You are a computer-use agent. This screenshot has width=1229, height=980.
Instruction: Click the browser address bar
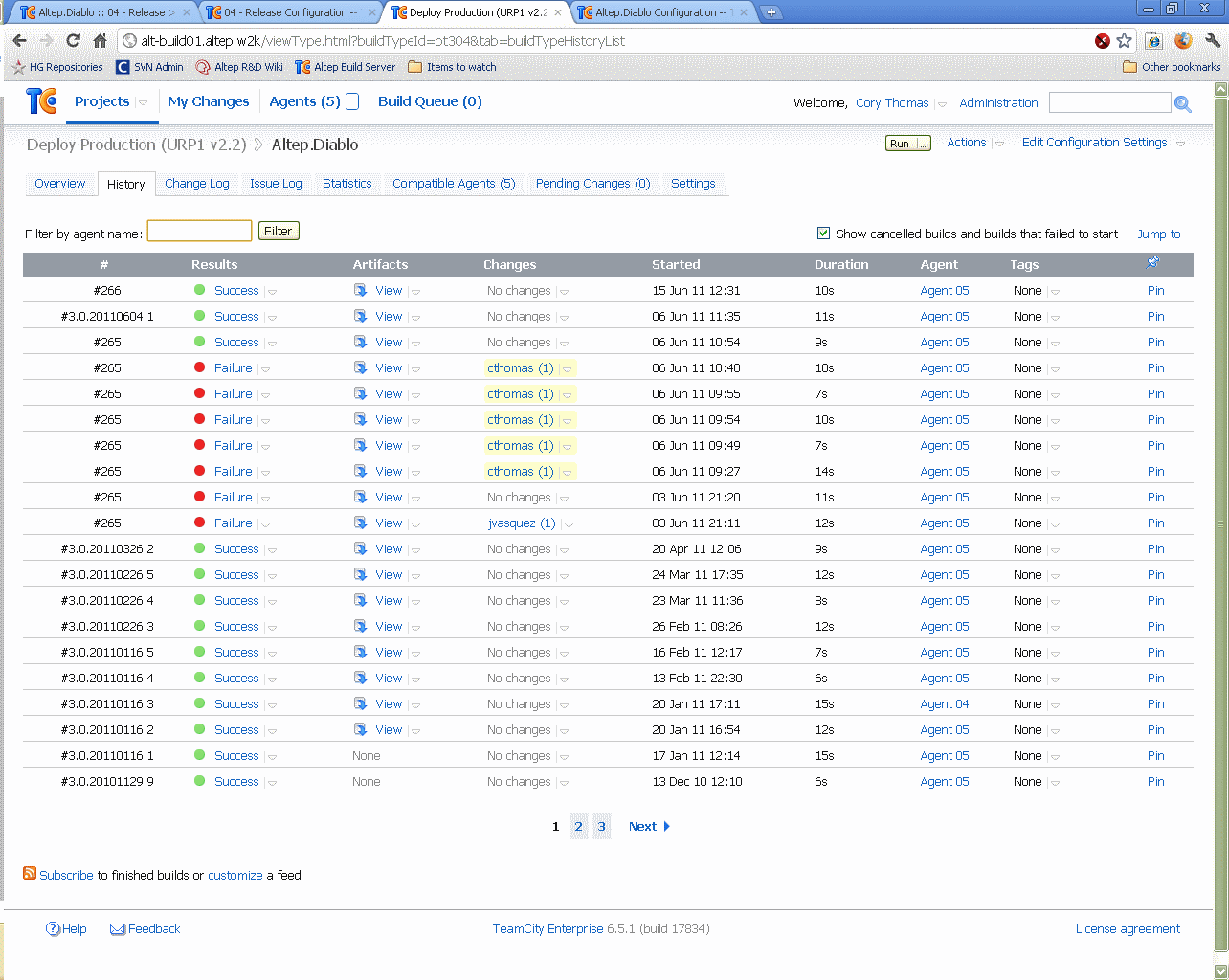613,41
